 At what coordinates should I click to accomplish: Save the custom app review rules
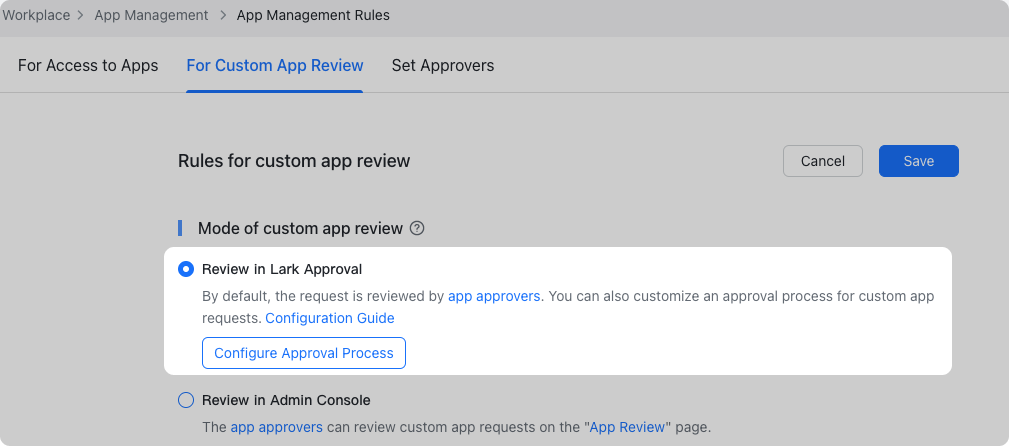(918, 161)
